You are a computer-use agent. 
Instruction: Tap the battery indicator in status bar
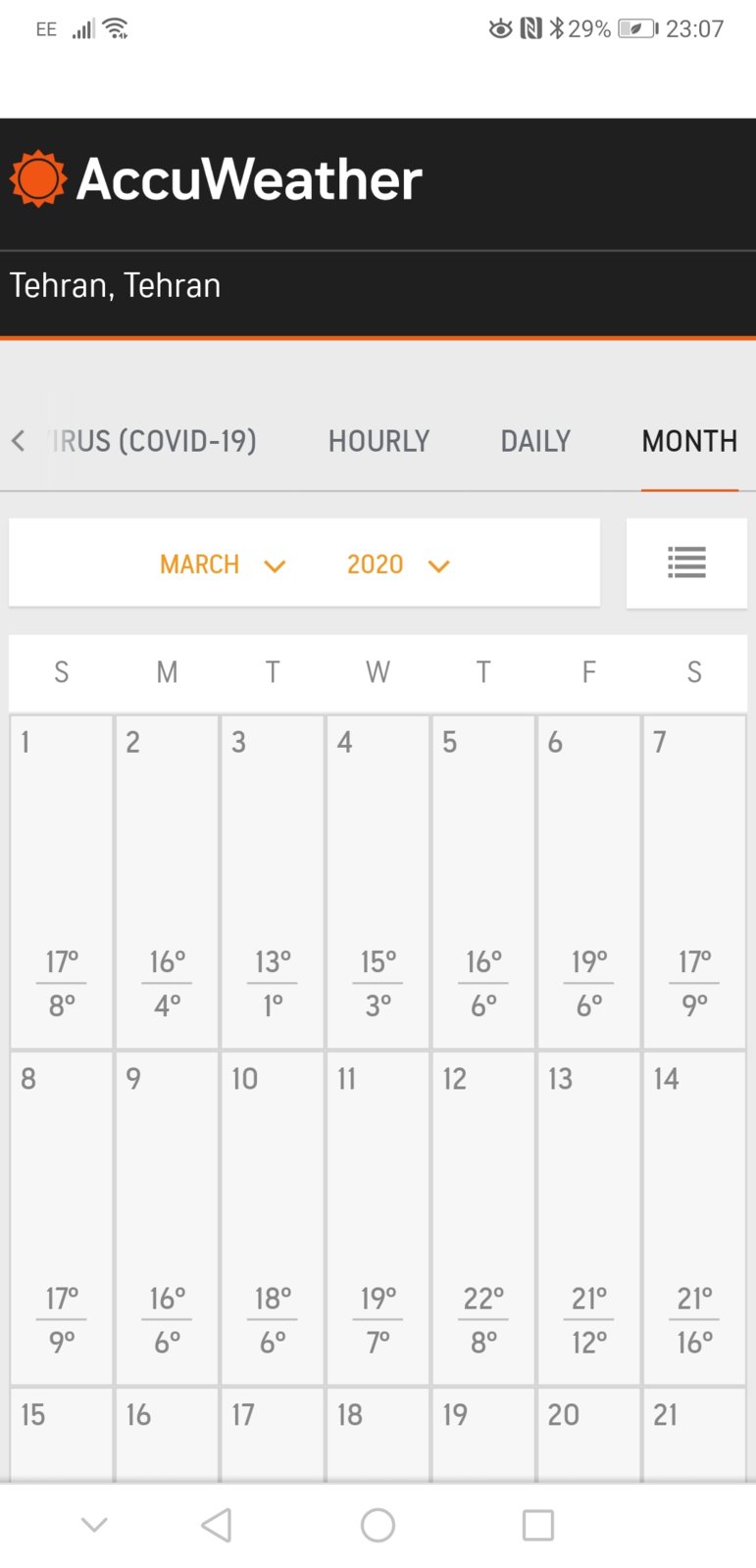[636, 28]
